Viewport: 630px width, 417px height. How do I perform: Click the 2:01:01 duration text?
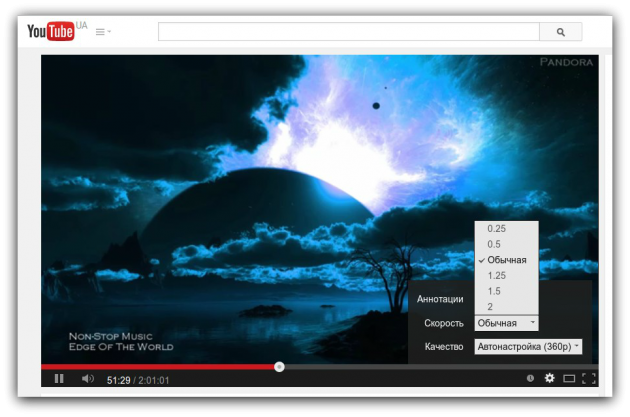coord(153,380)
